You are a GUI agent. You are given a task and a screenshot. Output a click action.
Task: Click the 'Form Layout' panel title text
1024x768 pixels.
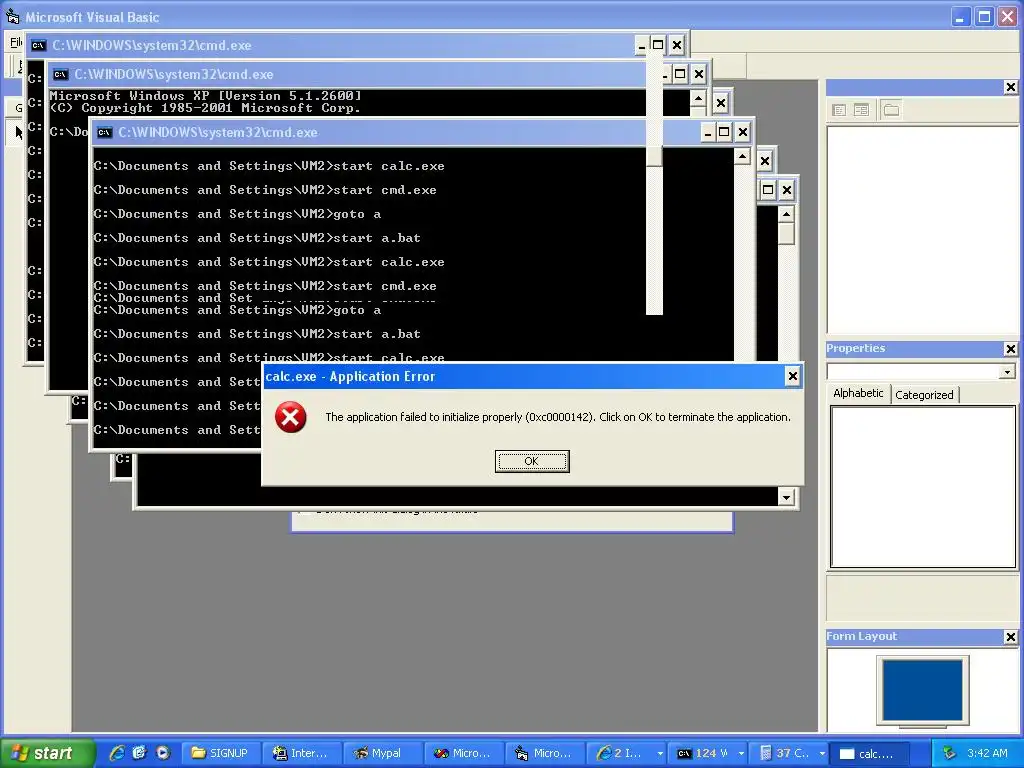click(x=861, y=636)
